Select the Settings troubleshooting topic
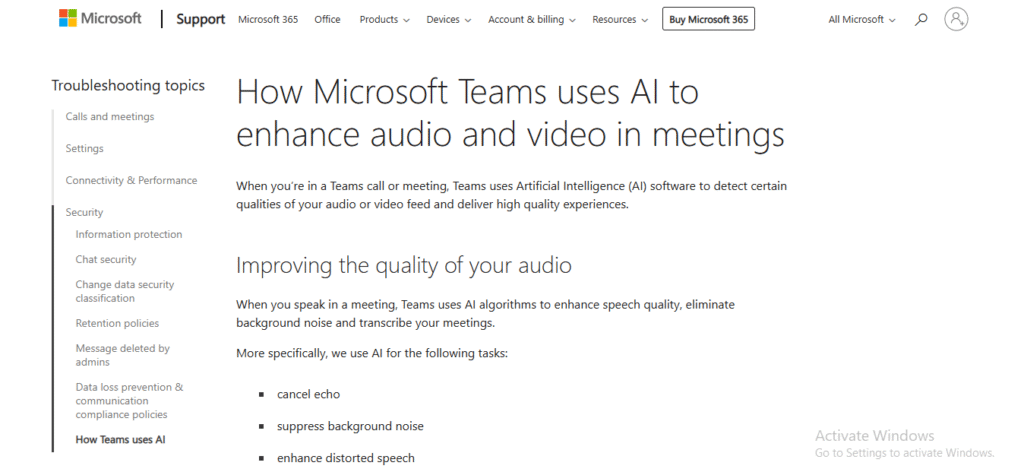Viewport: 1024px width, 472px height. point(84,149)
